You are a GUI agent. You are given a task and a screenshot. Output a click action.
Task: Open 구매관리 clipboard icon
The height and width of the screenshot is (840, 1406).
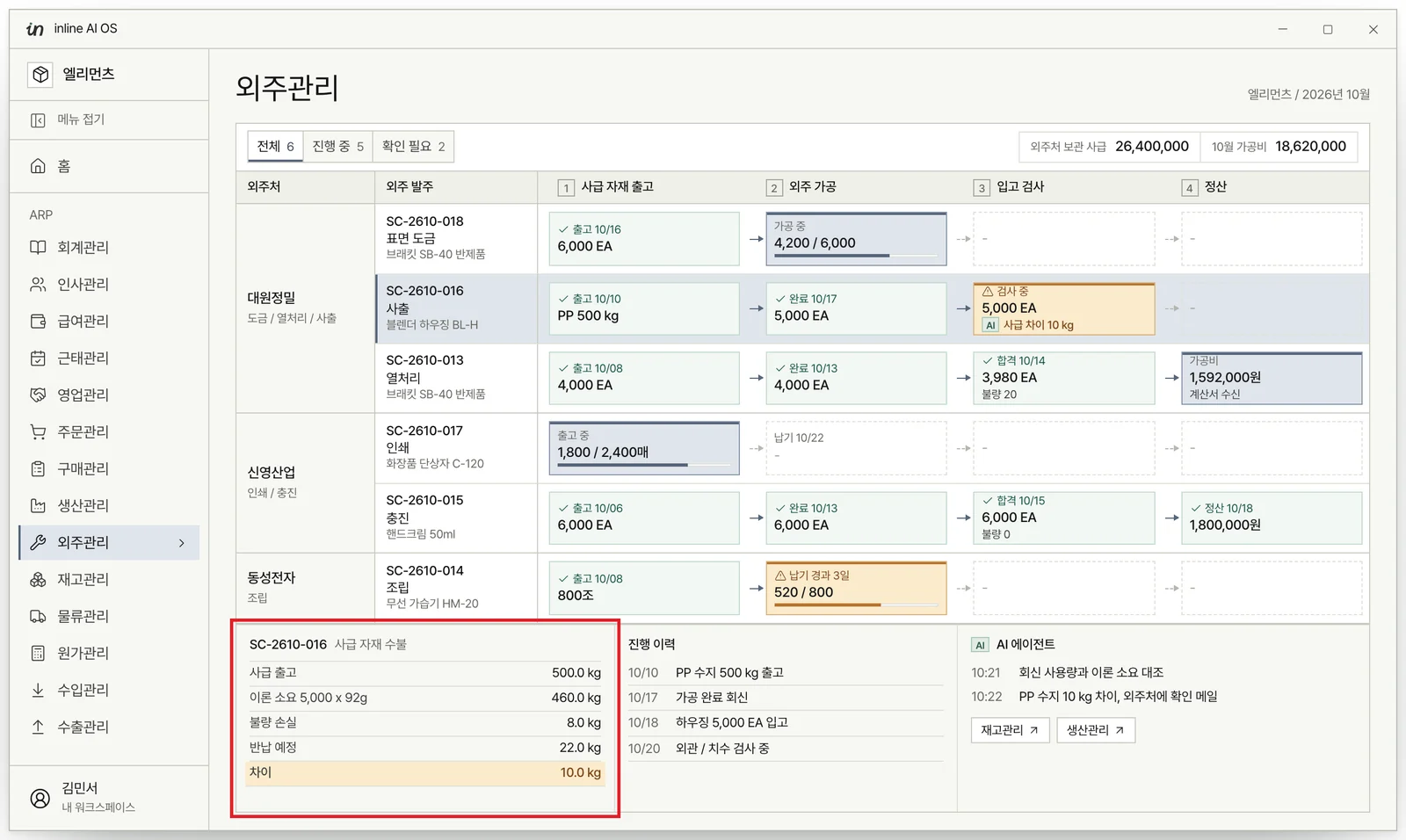tap(38, 469)
